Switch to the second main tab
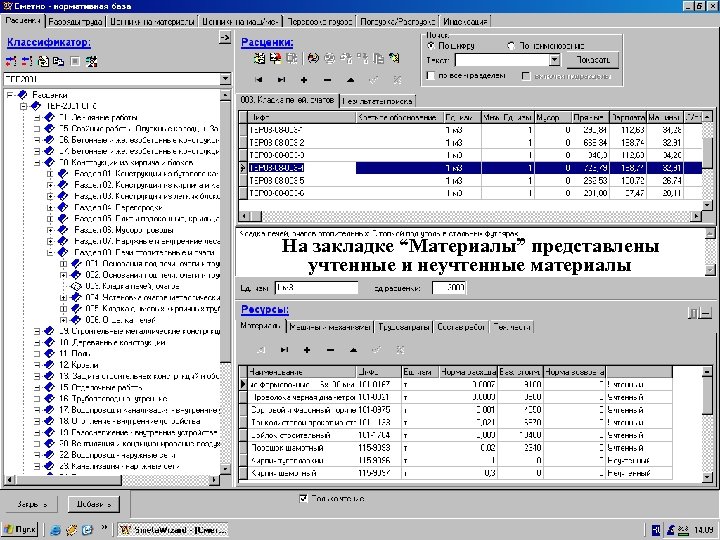720x540 pixels. coord(75,21)
